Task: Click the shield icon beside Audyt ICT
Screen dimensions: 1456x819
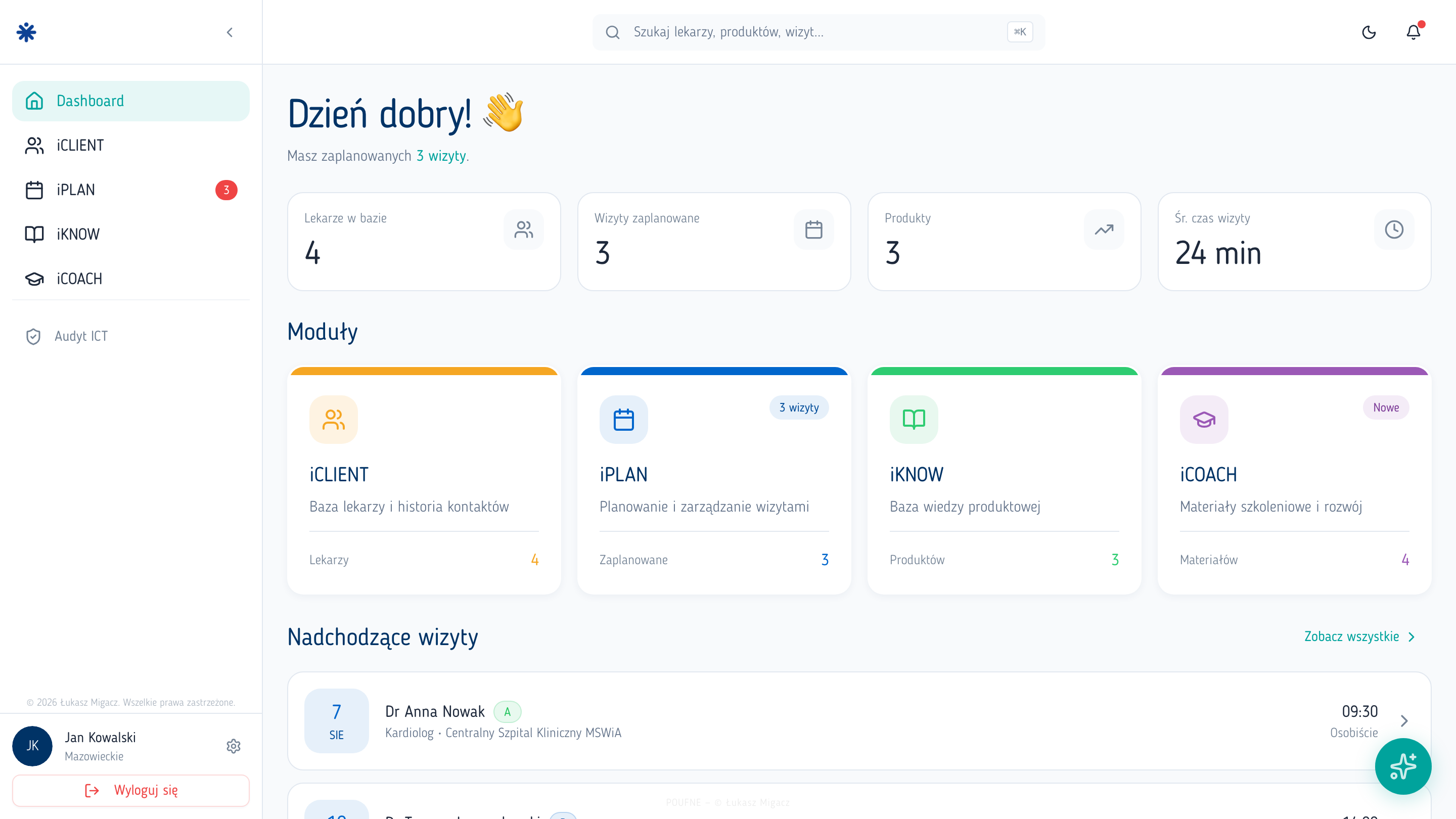Action: 33,336
